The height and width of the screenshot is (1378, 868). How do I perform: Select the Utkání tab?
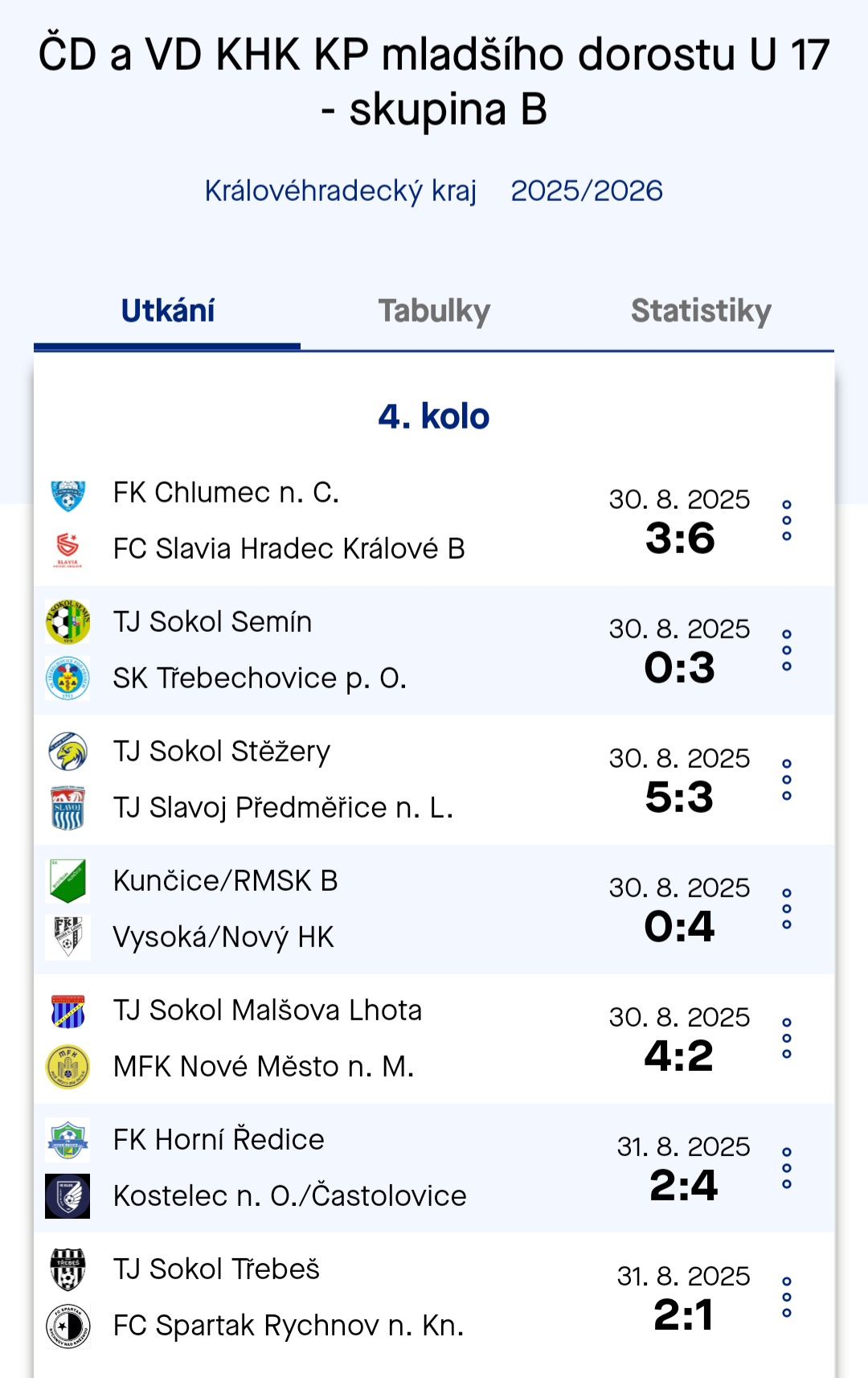coord(167,311)
